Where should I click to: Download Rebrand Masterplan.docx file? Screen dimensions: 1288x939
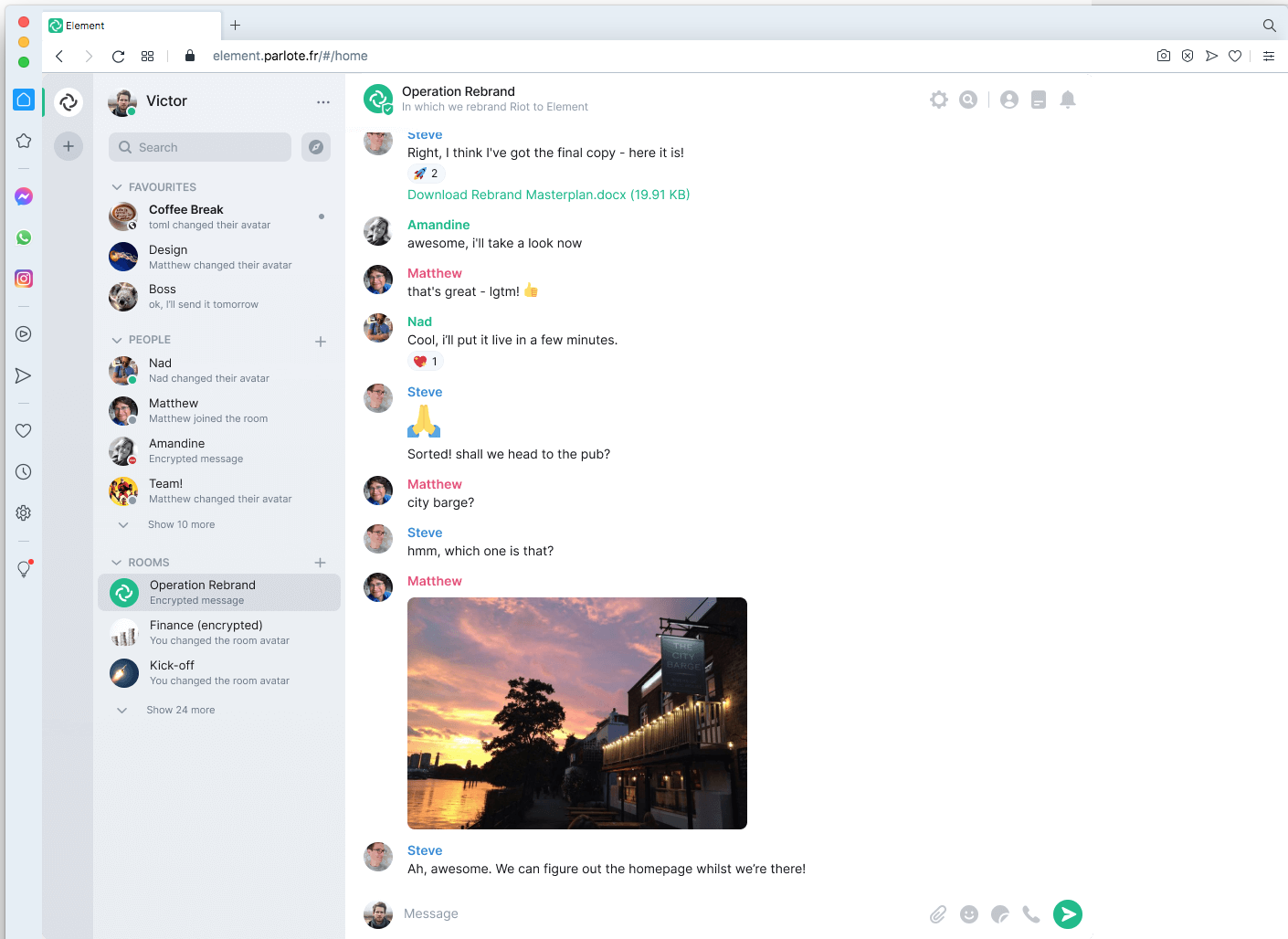[x=548, y=195]
